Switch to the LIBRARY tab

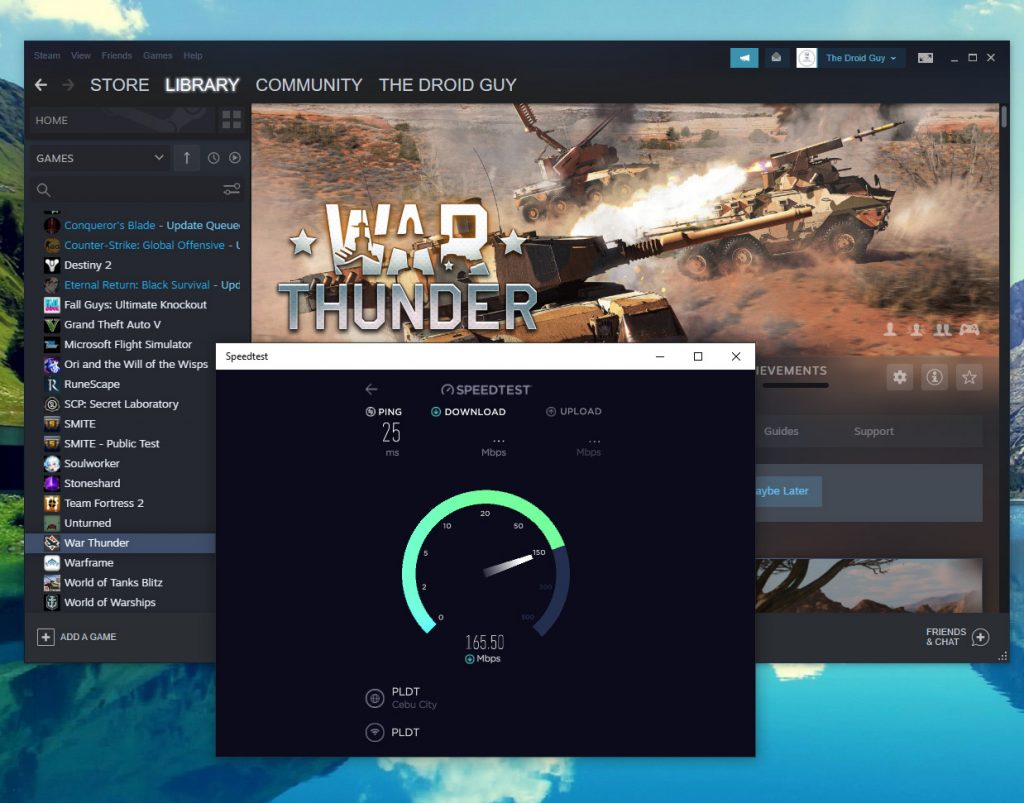pos(202,85)
